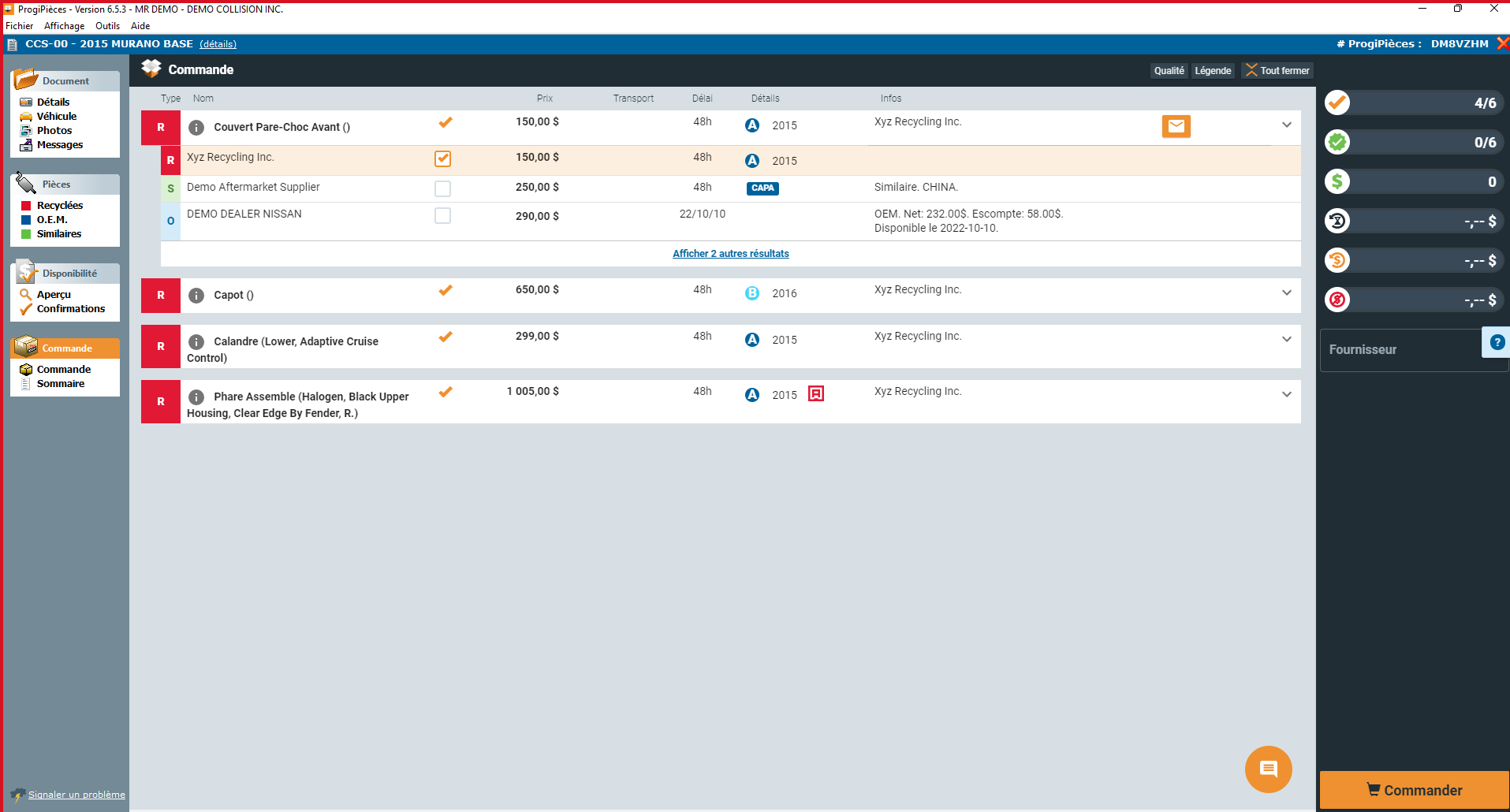Click the Qualité button
The height and width of the screenshot is (812, 1510).
tap(1169, 70)
